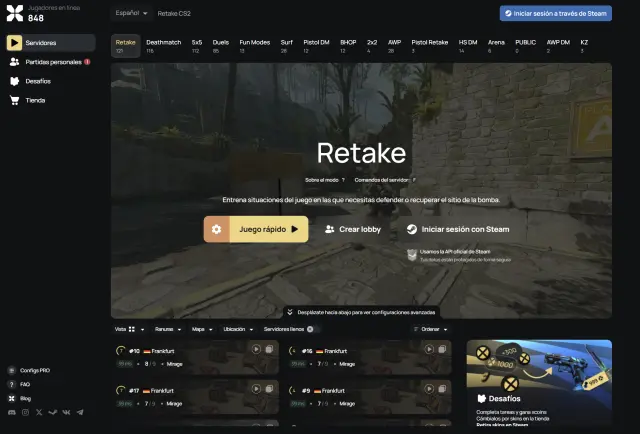Open quick game settings gear
The height and width of the screenshot is (434, 640).
click(217, 229)
